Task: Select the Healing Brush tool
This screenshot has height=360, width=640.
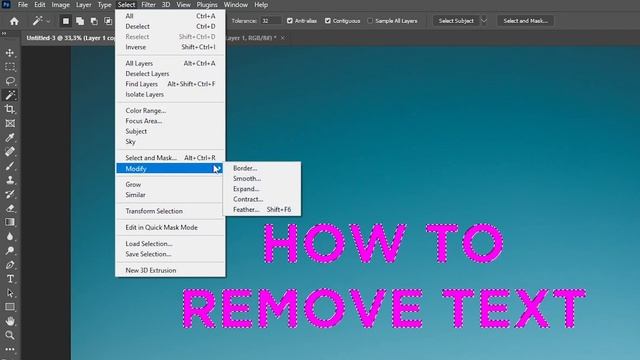Action: tap(10, 151)
